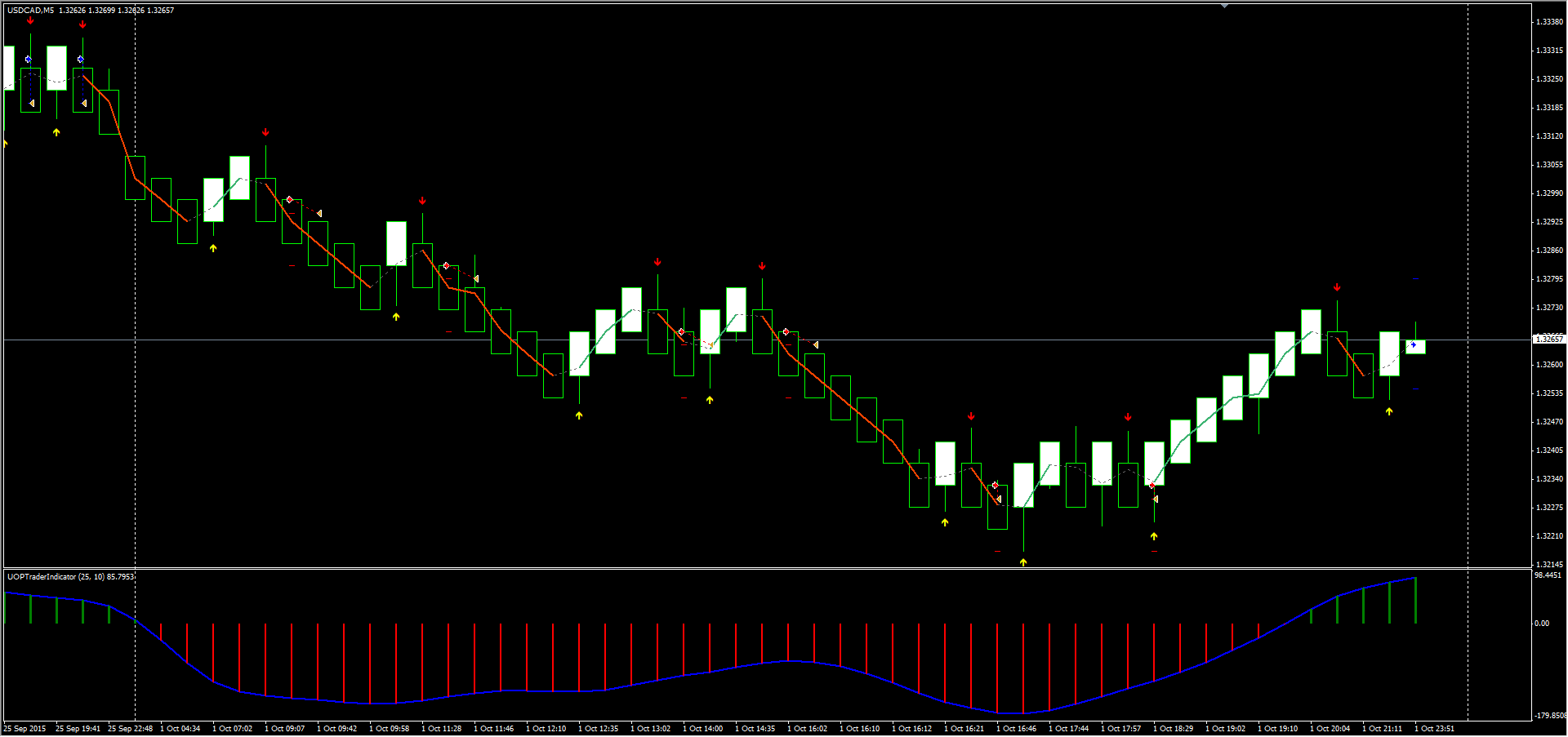Click indicator scale value 98.4451
The height and width of the screenshot is (737, 1568).
(x=1548, y=575)
